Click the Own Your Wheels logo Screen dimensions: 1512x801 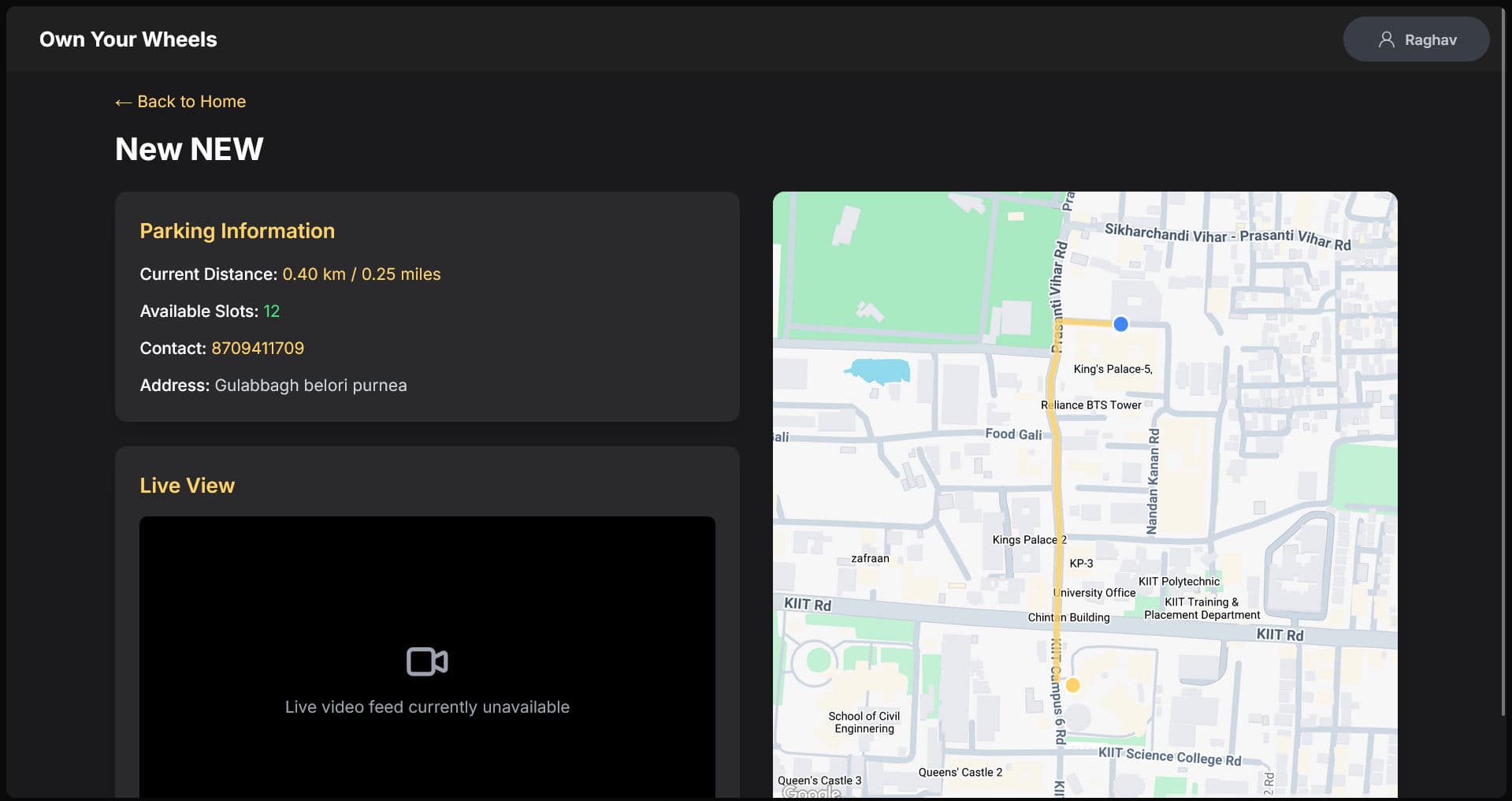pyautogui.click(x=128, y=39)
